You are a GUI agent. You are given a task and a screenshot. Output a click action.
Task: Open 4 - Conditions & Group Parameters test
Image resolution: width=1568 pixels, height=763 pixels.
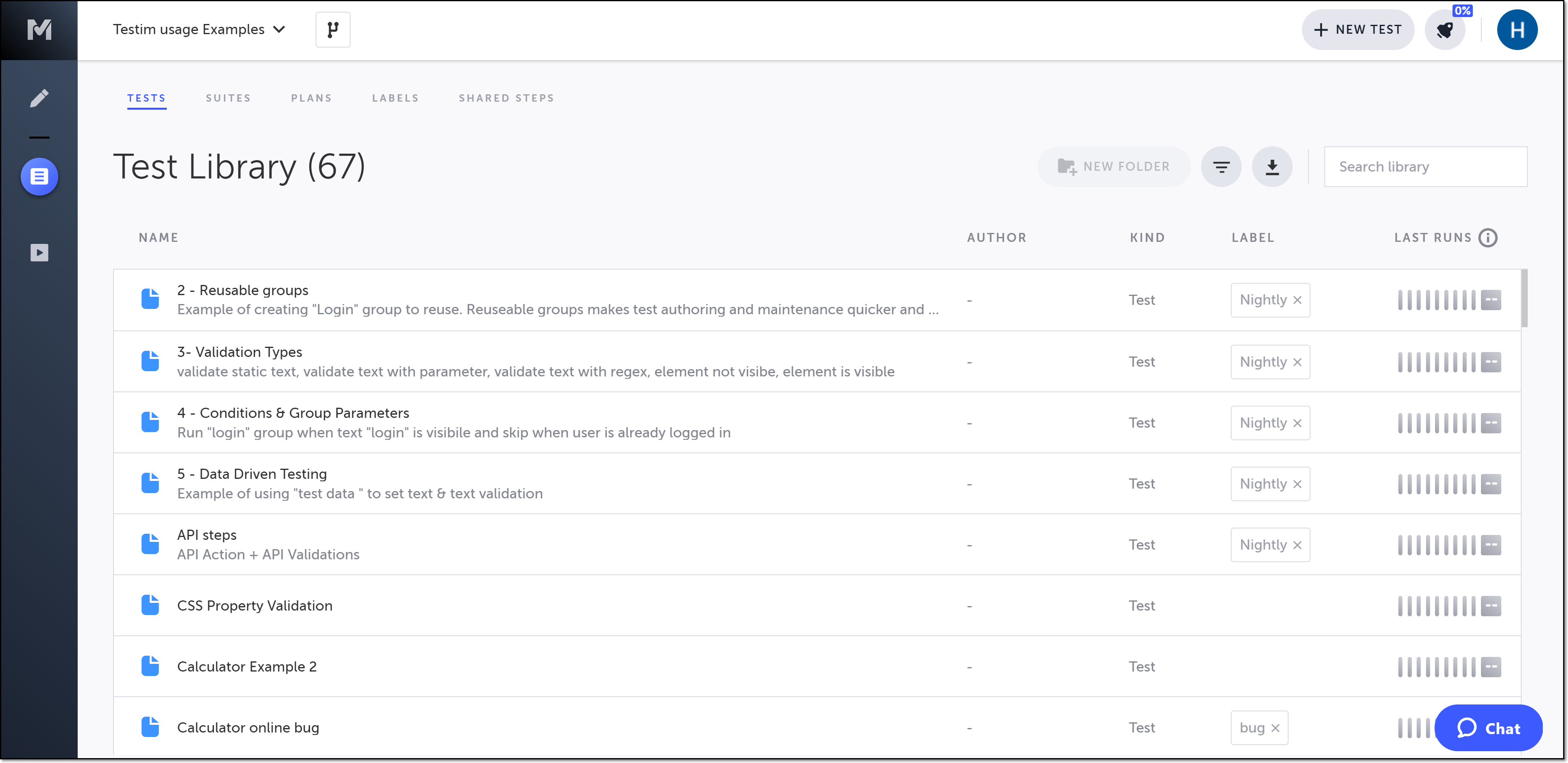(293, 413)
